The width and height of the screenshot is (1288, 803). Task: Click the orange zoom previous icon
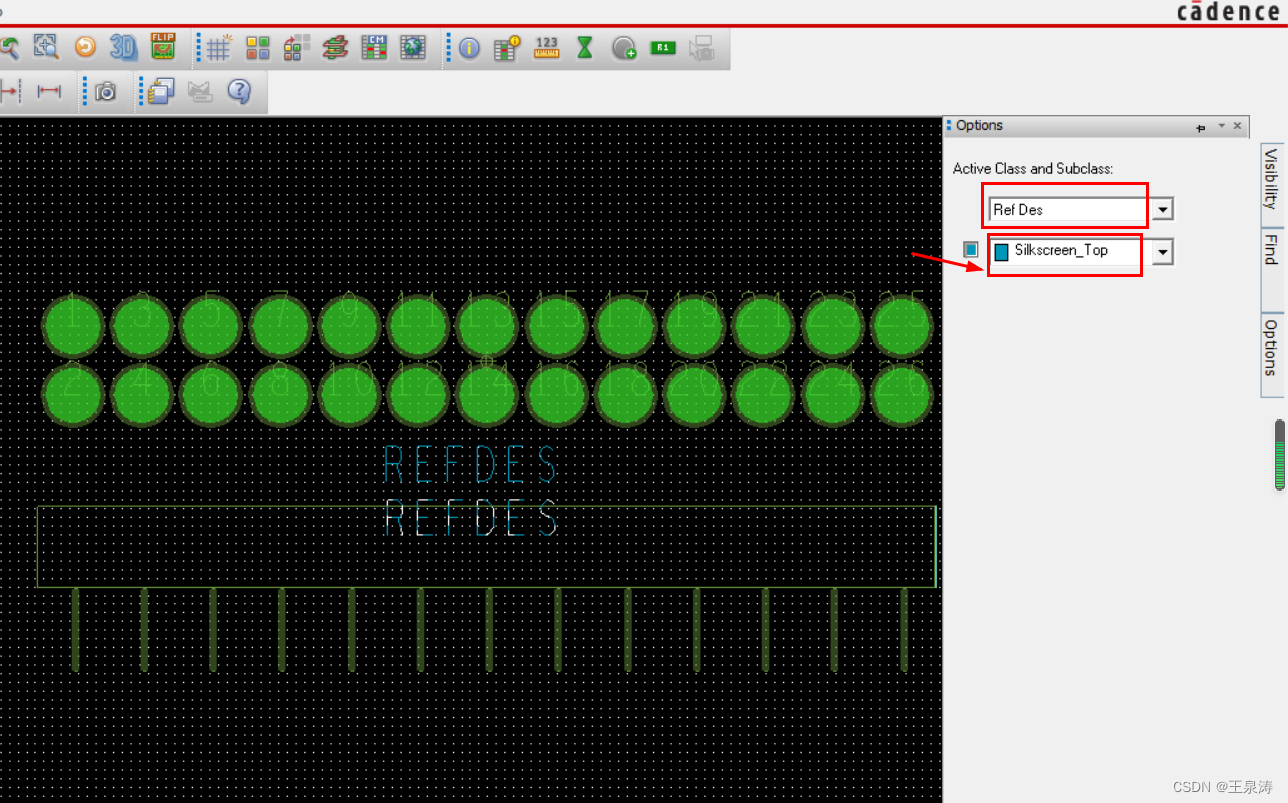point(85,47)
